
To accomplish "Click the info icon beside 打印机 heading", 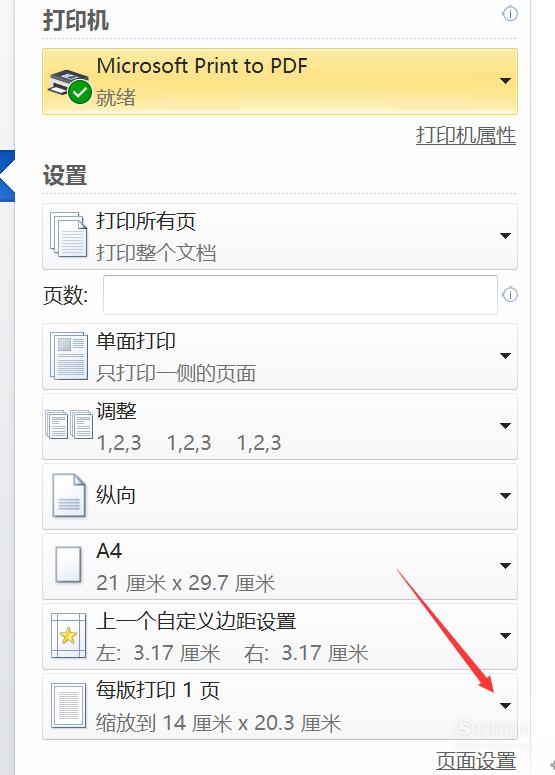I will tap(510, 14).
